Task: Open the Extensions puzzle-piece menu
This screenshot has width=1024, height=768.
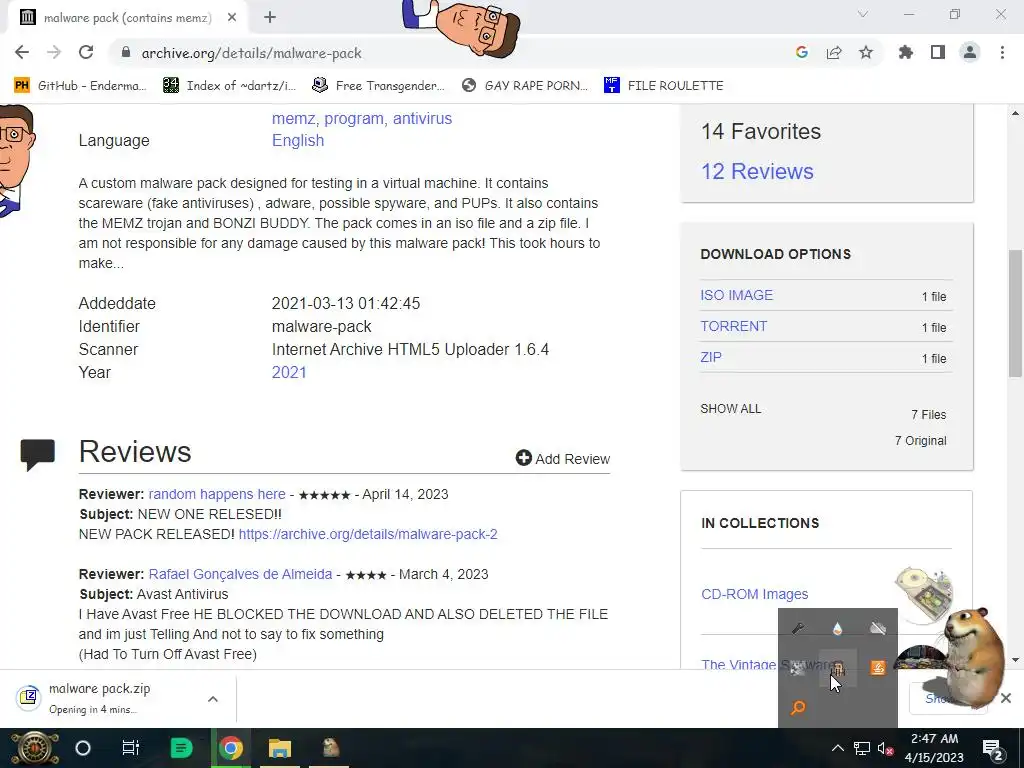Action: [906, 52]
